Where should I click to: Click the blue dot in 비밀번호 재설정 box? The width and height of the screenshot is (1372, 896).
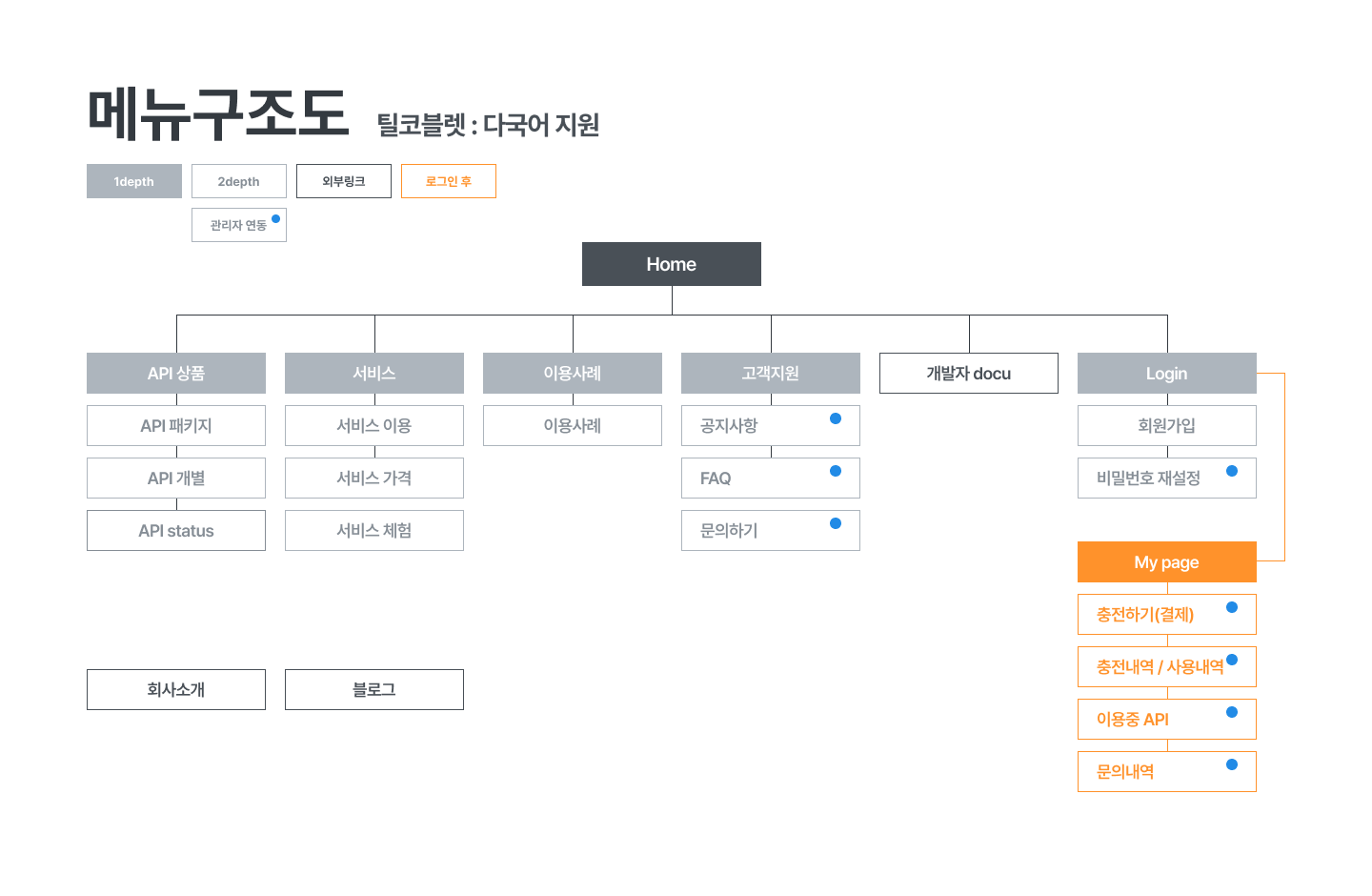(1232, 471)
